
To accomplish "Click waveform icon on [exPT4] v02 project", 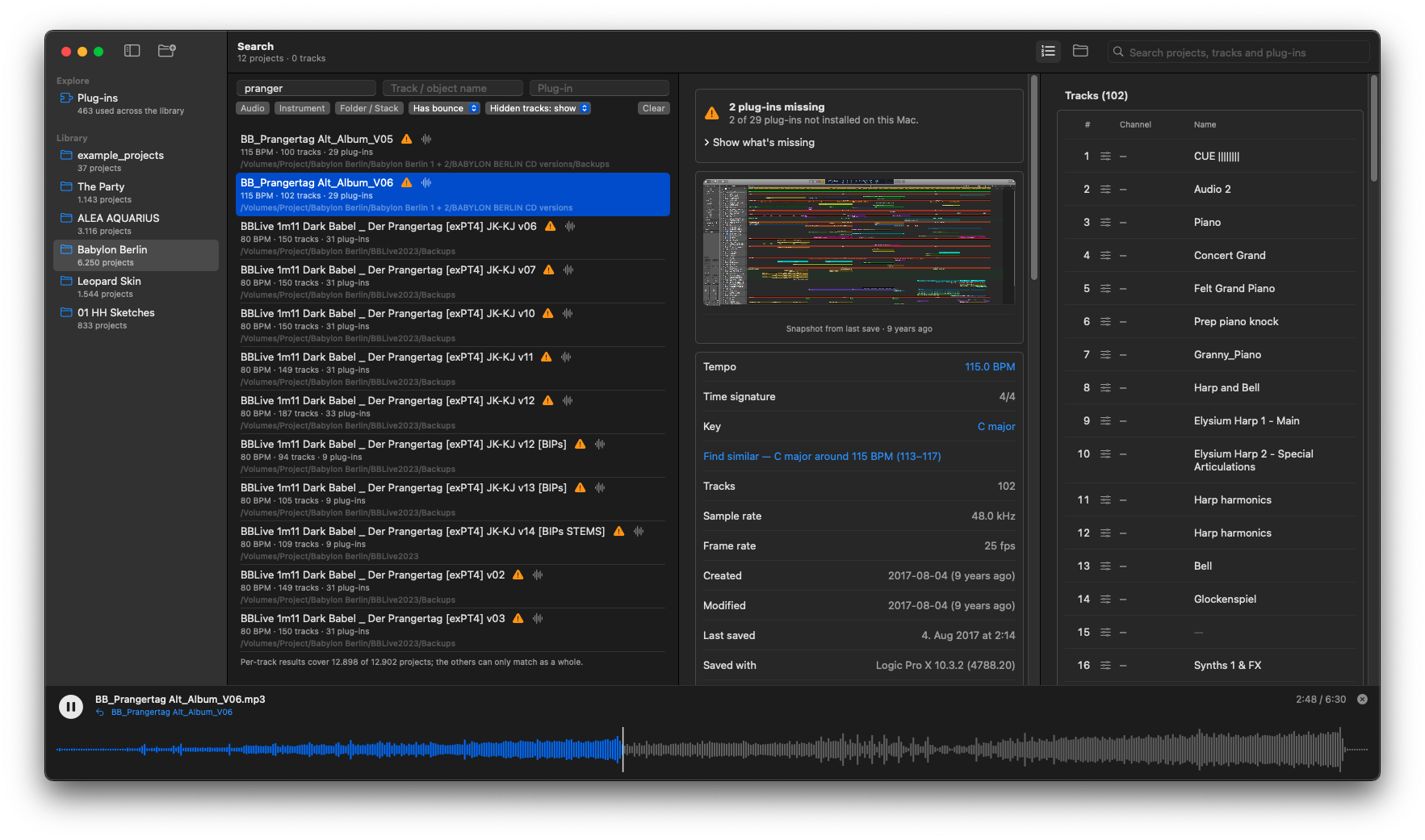I will tap(538, 575).
